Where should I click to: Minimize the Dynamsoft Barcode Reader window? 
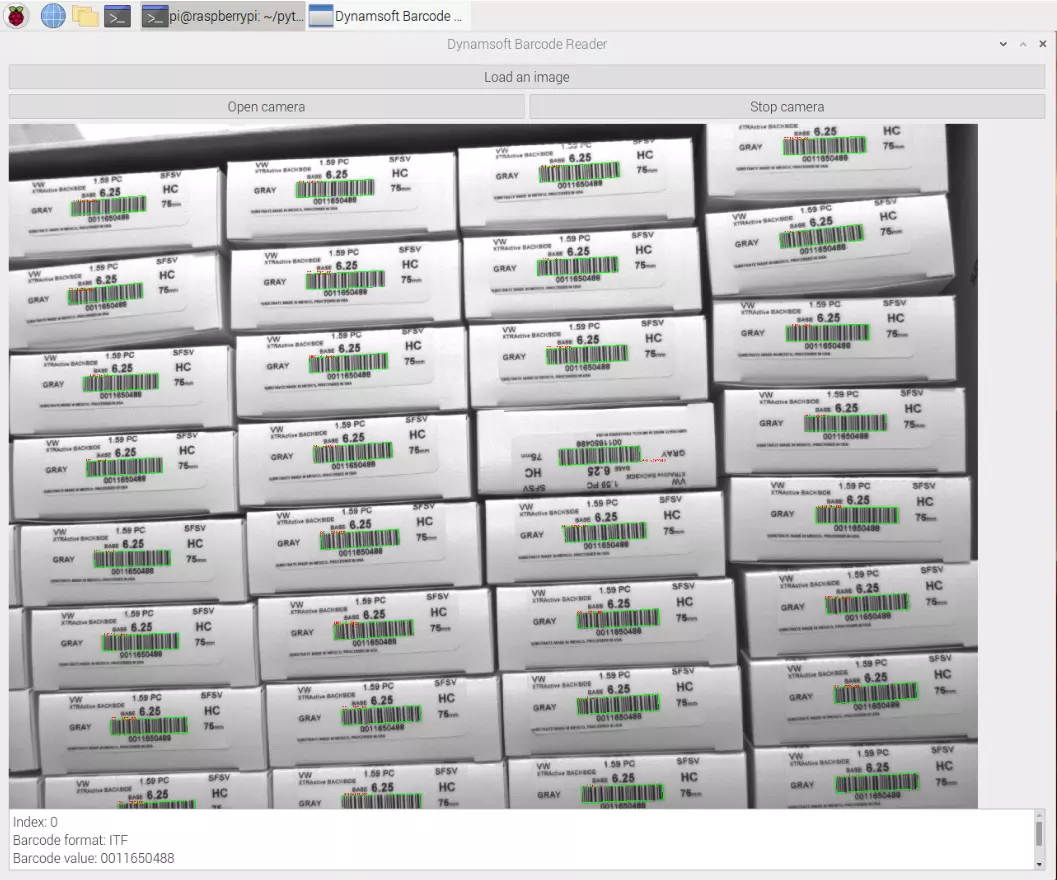click(x=1003, y=44)
